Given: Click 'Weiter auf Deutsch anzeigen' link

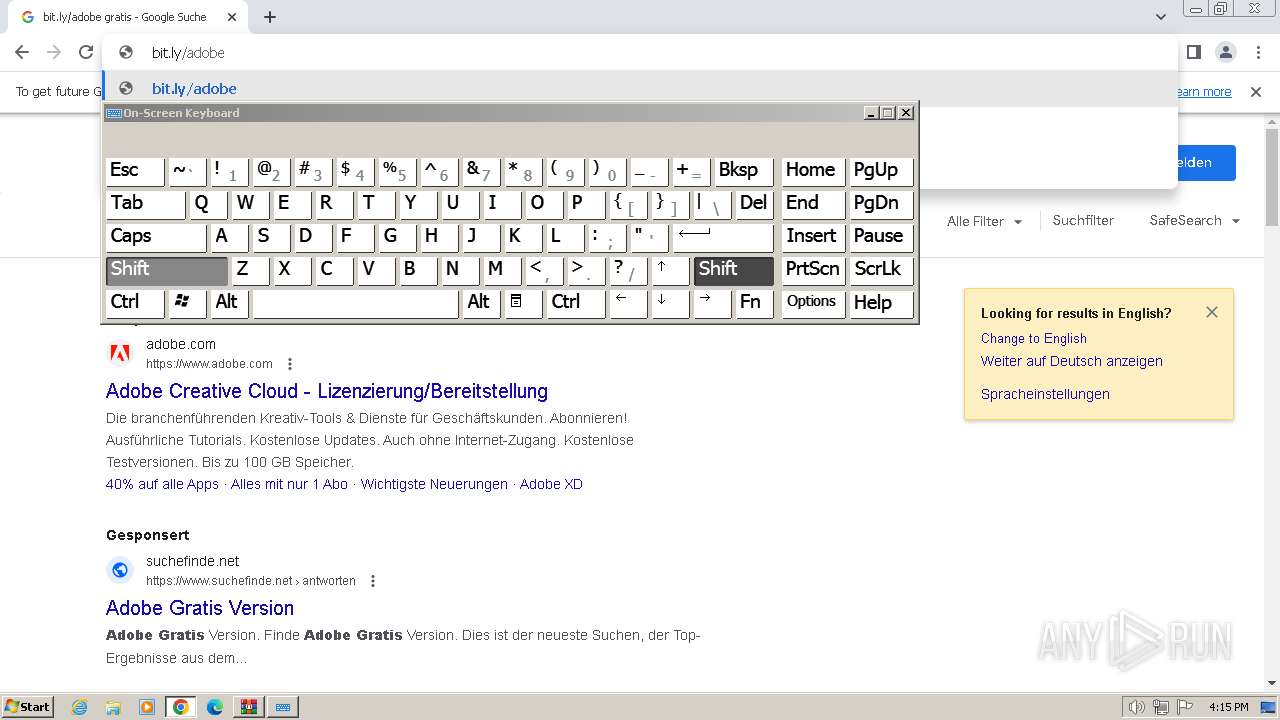Looking at the screenshot, I should coord(1072,361).
